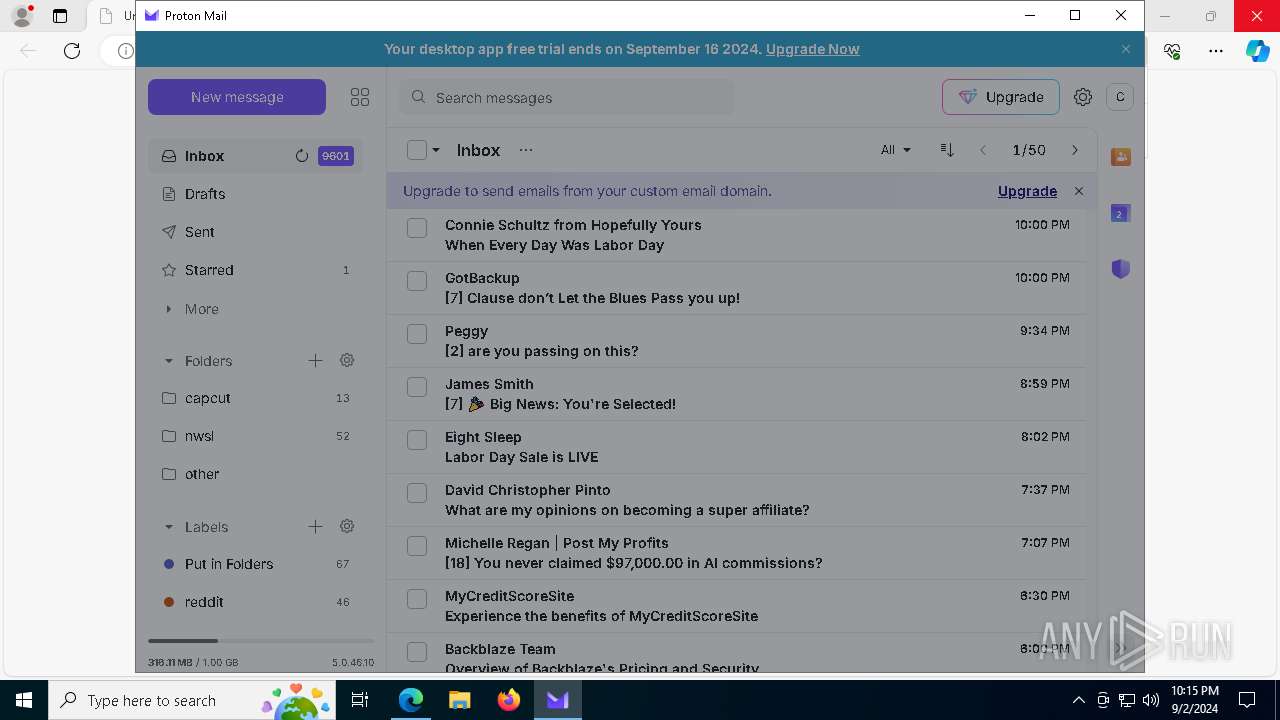Open the Sent folder

tap(255, 232)
